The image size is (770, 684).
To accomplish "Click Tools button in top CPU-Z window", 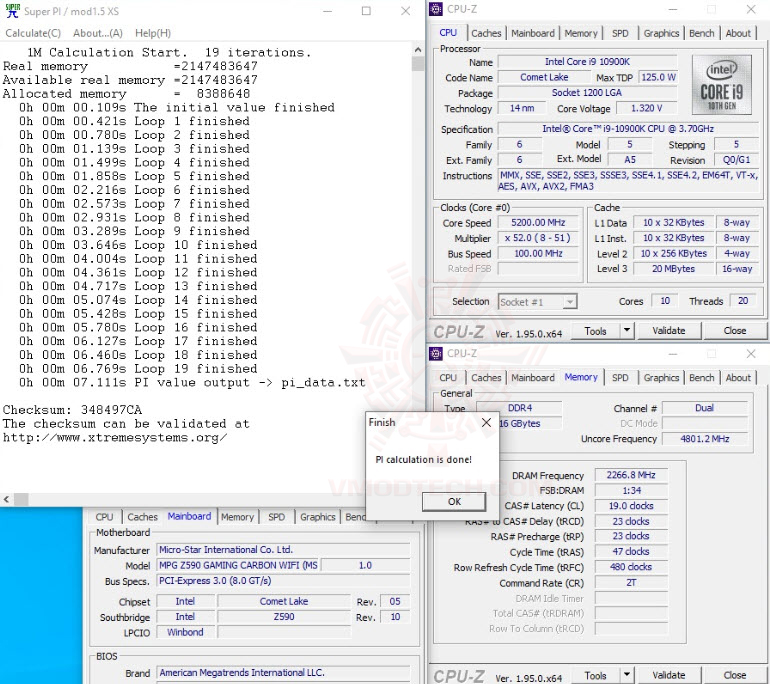I will click(595, 331).
